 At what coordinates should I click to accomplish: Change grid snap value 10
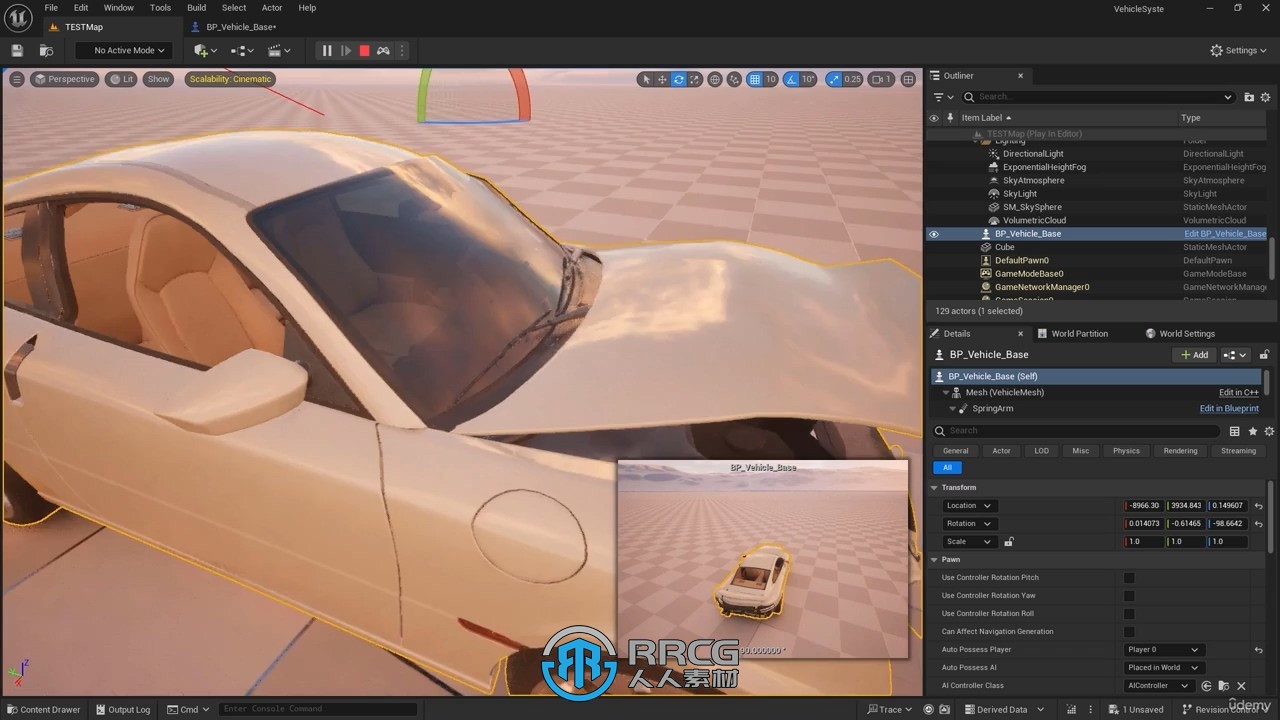pyautogui.click(x=771, y=79)
